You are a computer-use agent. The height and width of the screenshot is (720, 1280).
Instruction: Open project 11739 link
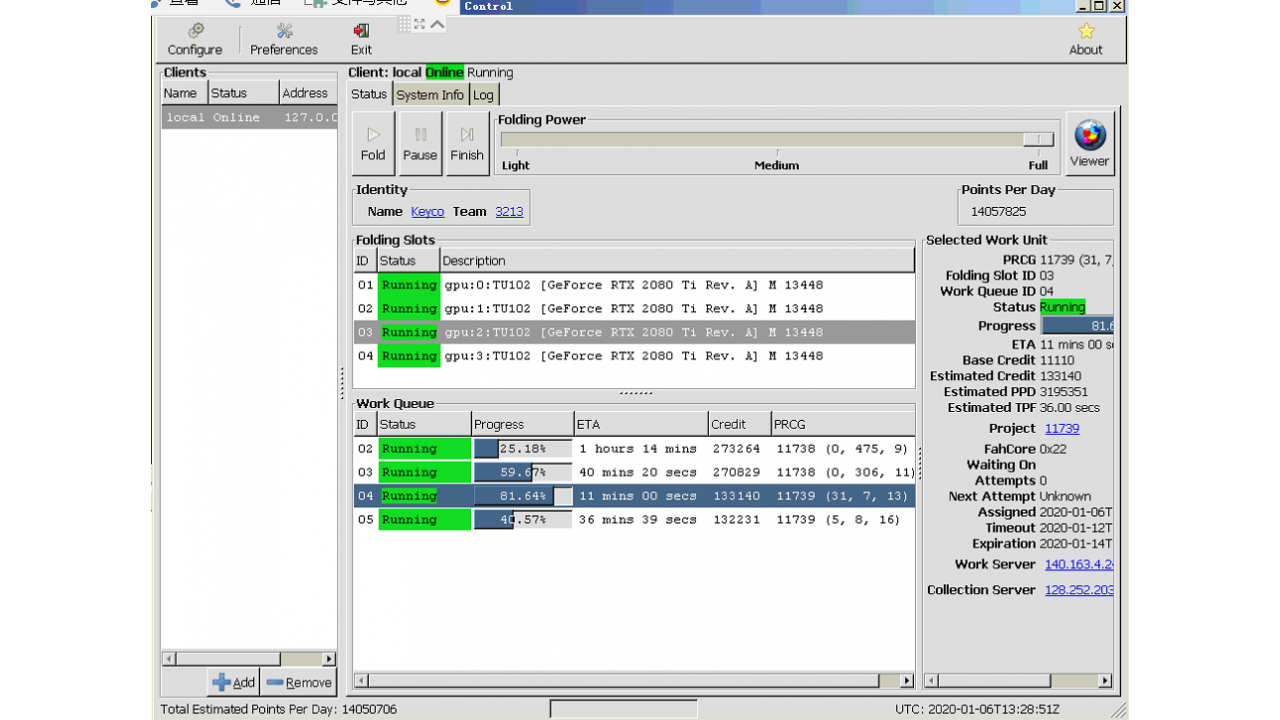coord(1062,429)
